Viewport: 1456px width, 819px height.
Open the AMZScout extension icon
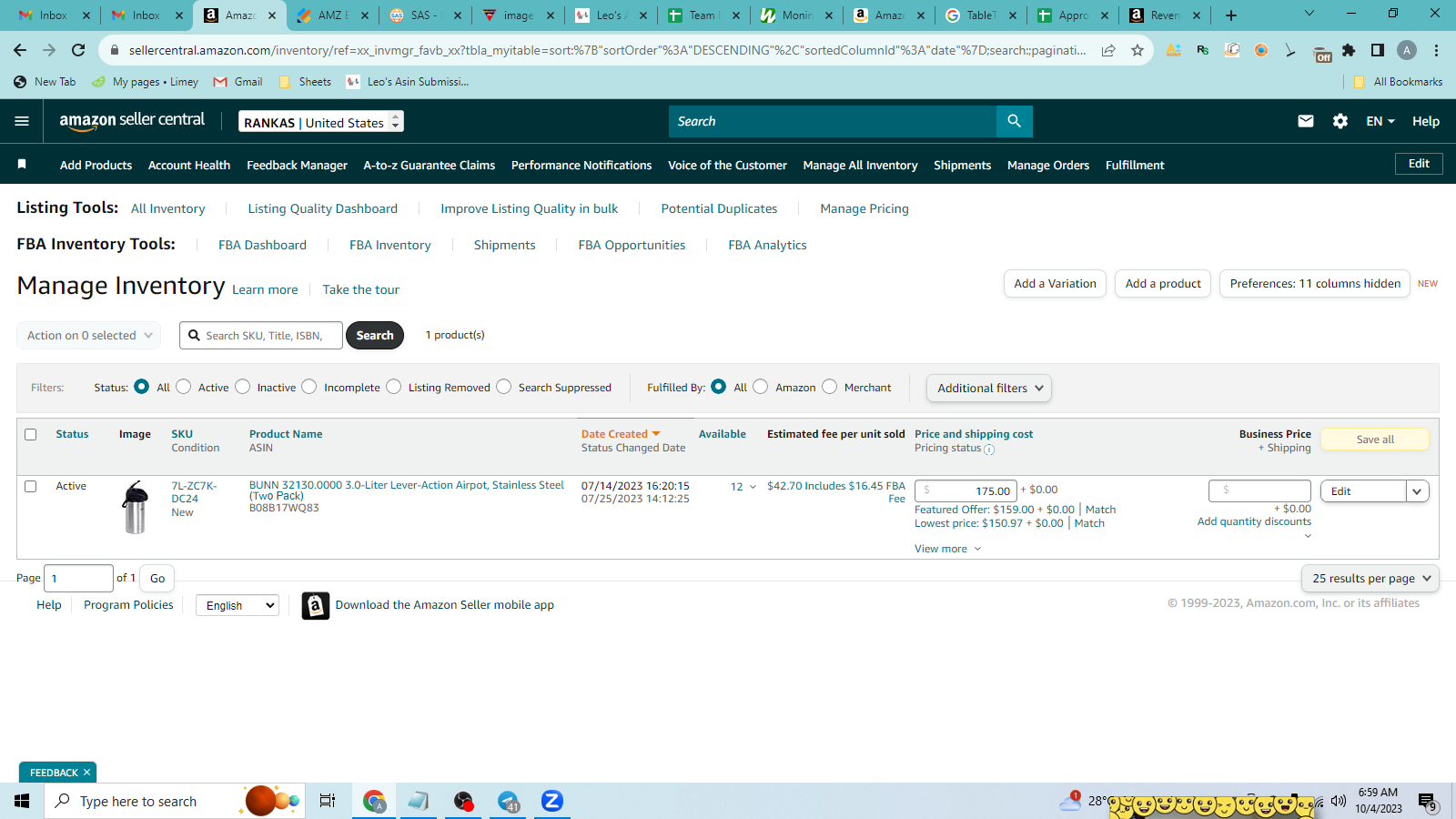coord(1174,50)
